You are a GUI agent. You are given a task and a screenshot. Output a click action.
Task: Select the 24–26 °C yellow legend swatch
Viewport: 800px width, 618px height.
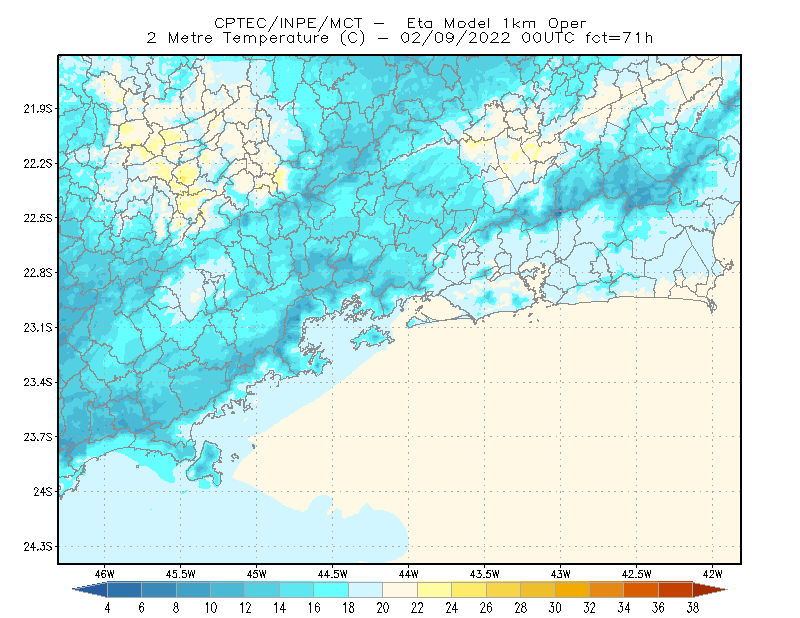tap(469, 590)
